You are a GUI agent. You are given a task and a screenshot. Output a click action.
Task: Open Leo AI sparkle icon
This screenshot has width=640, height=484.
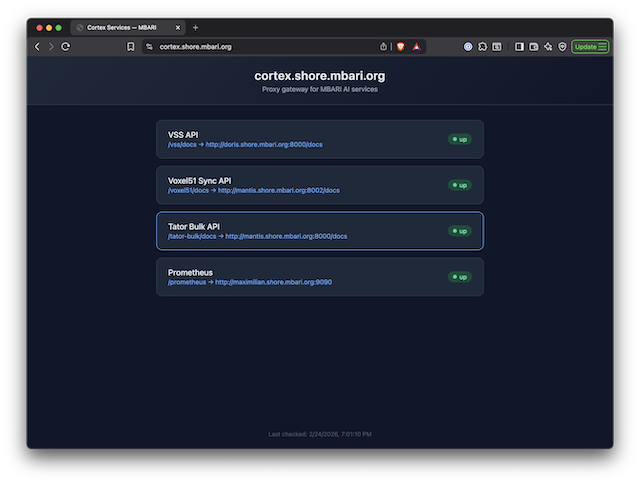coord(548,47)
